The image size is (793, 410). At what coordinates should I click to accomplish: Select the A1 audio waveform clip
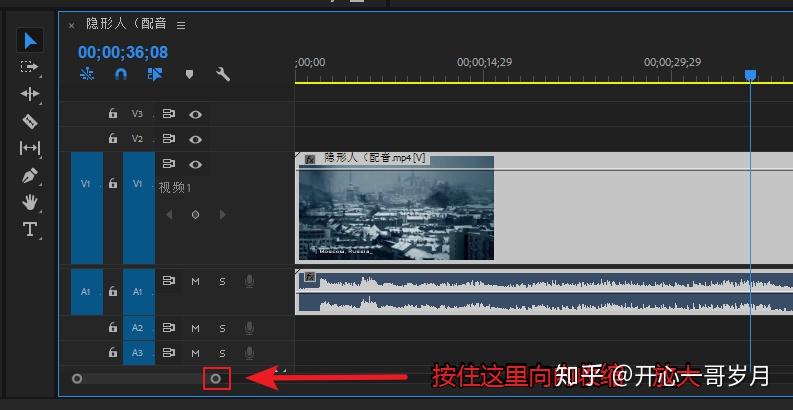(544, 292)
